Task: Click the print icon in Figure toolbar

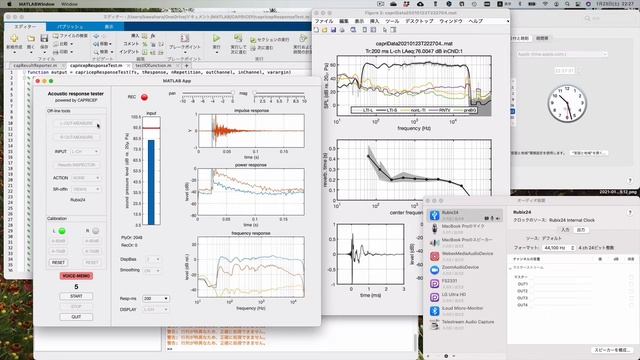Action: 342,30
